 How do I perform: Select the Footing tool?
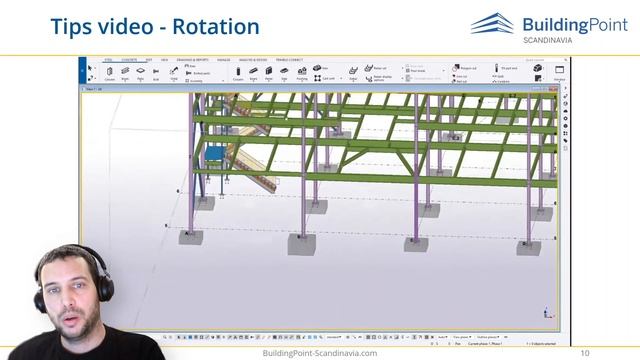tap(302, 73)
